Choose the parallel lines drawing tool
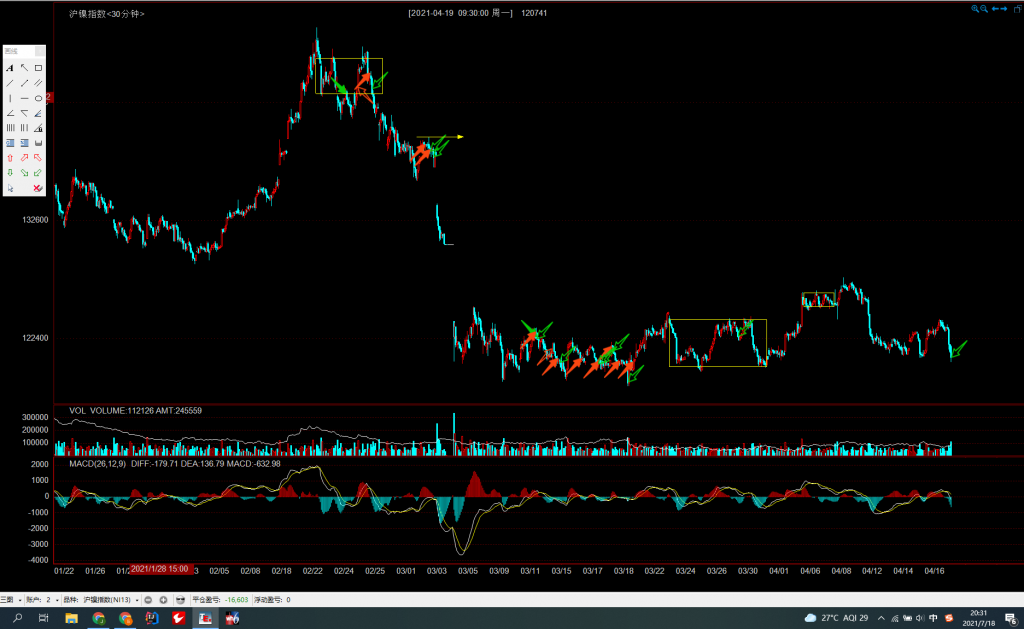This screenshot has height=629, width=1024. pos(38,83)
